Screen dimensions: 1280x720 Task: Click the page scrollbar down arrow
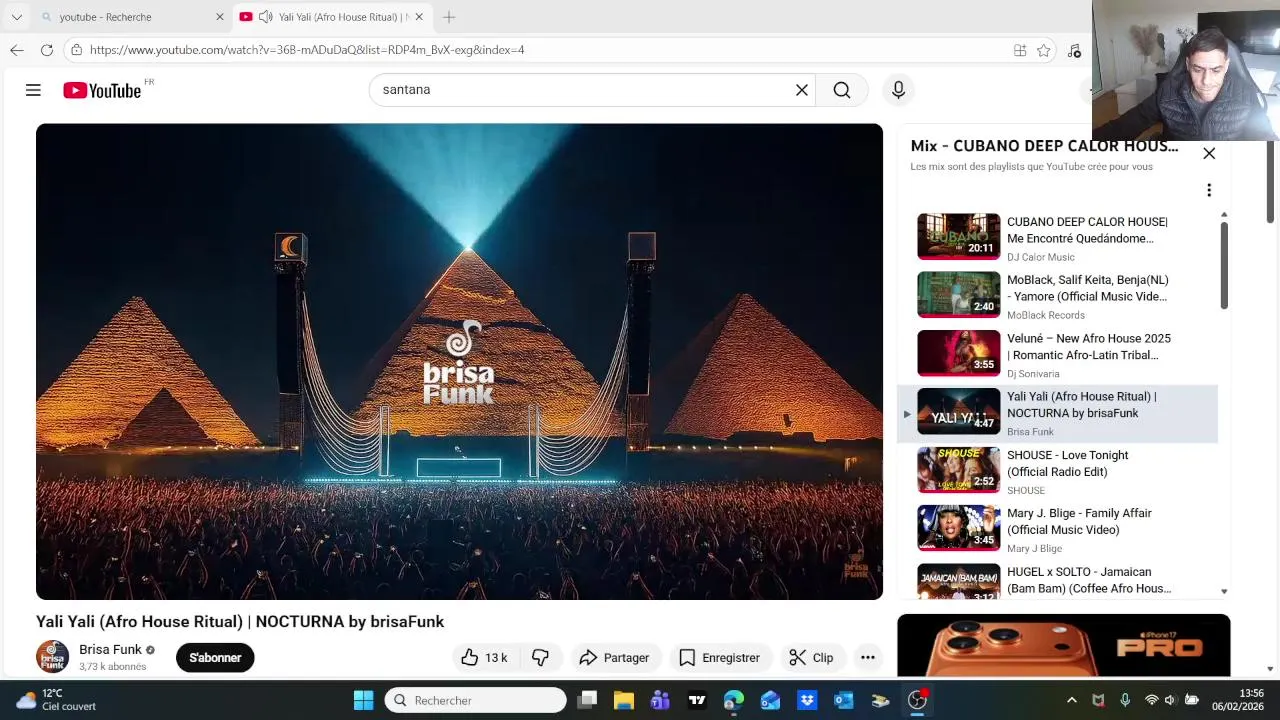tap(1271, 669)
